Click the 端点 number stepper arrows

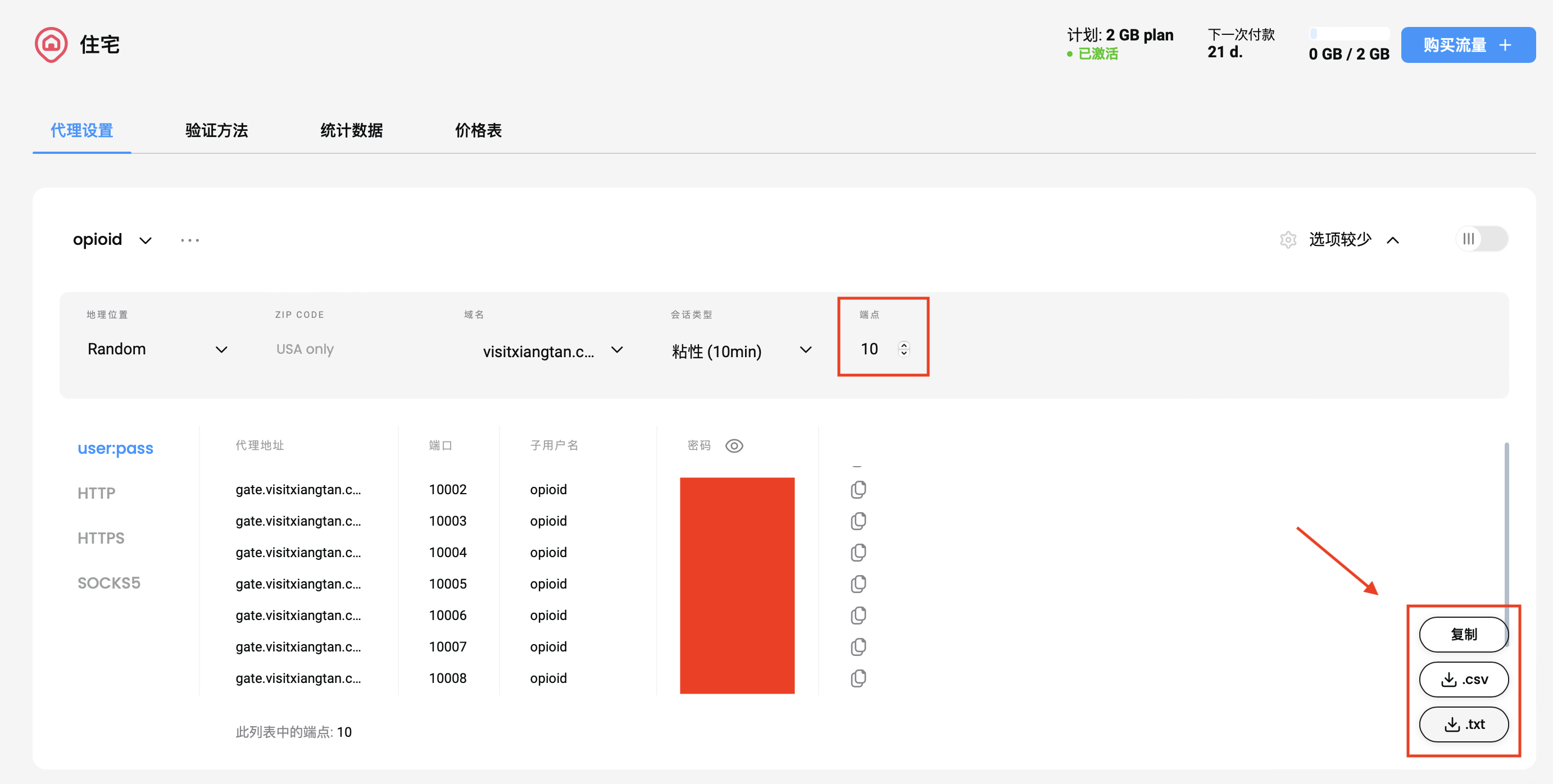[x=903, y=349]
